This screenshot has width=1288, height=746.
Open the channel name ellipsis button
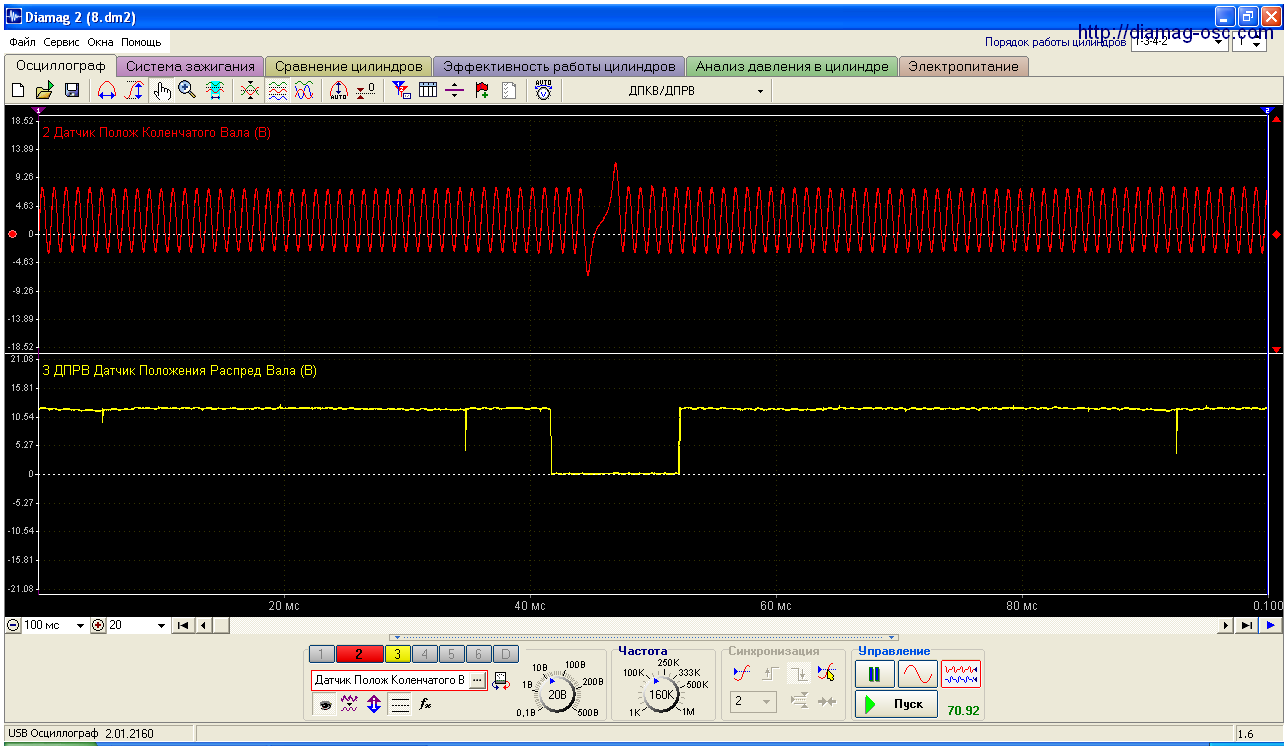[x=477, y=680]
